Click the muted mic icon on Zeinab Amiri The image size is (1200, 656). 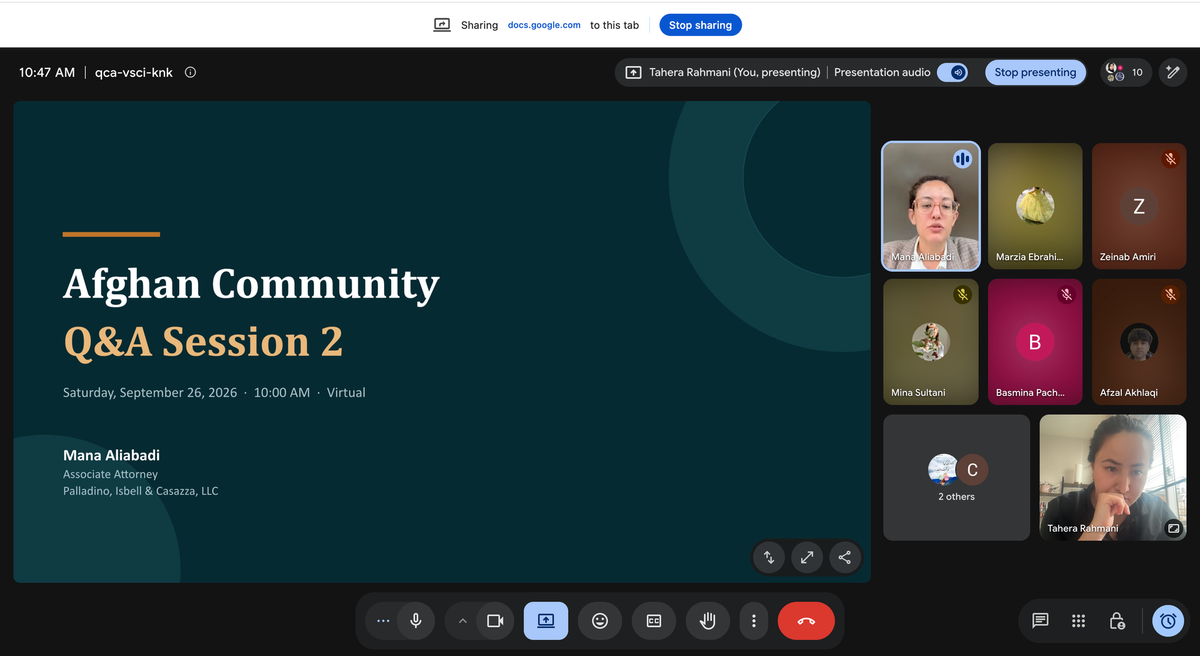point(1170,159)
